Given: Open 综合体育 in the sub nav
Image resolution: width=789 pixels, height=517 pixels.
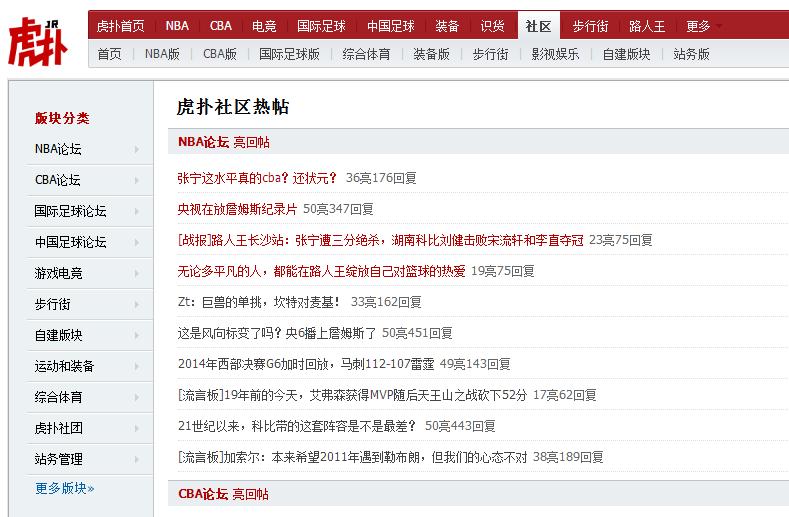Looking at the screenshot, I should [x=366, y=54].
